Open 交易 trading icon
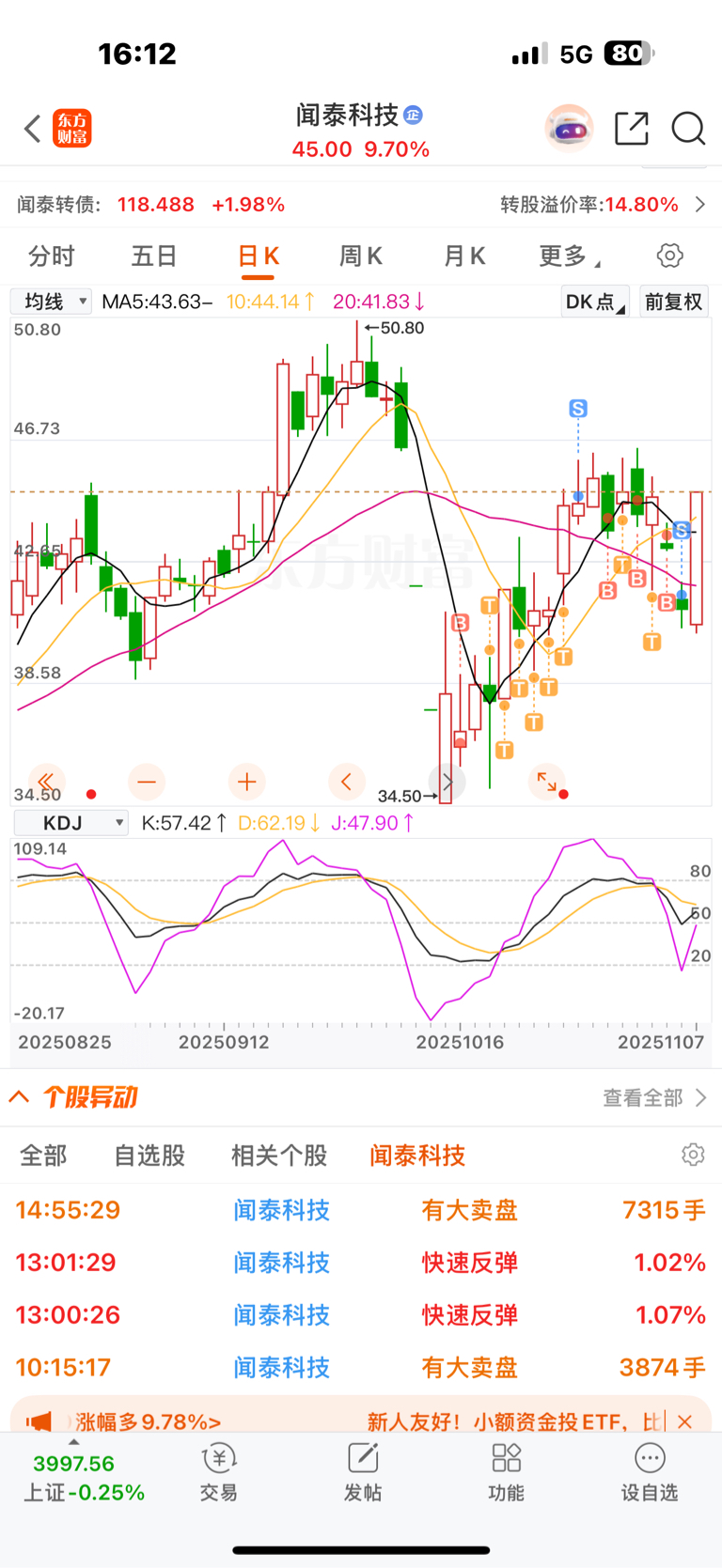 219,1473
